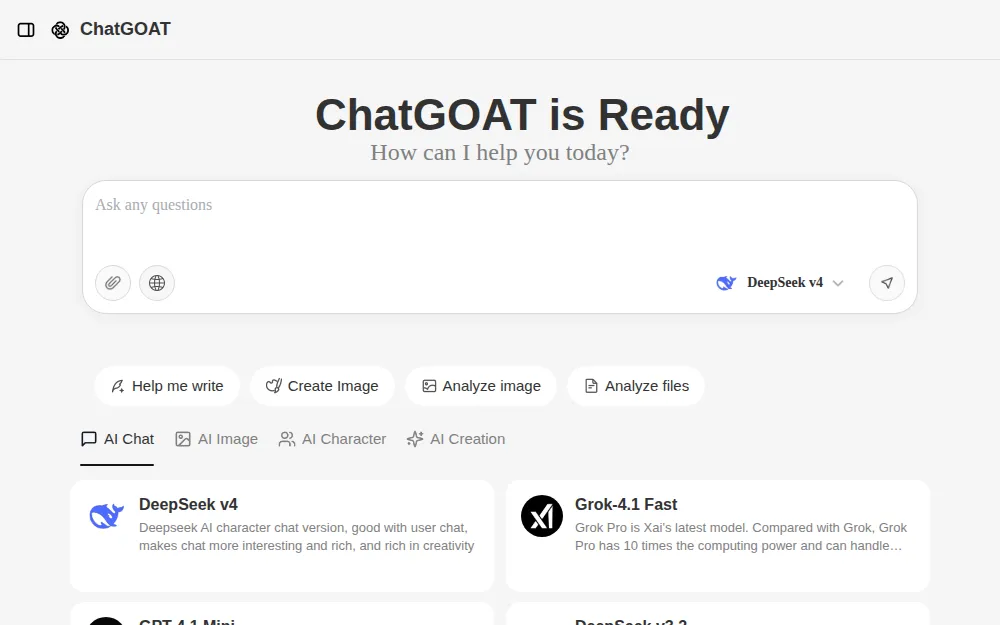Open the DeepSeek v4 model card
Viewport: 1000px width, 625px height.
pyautogui.click(x=282, y=536)
